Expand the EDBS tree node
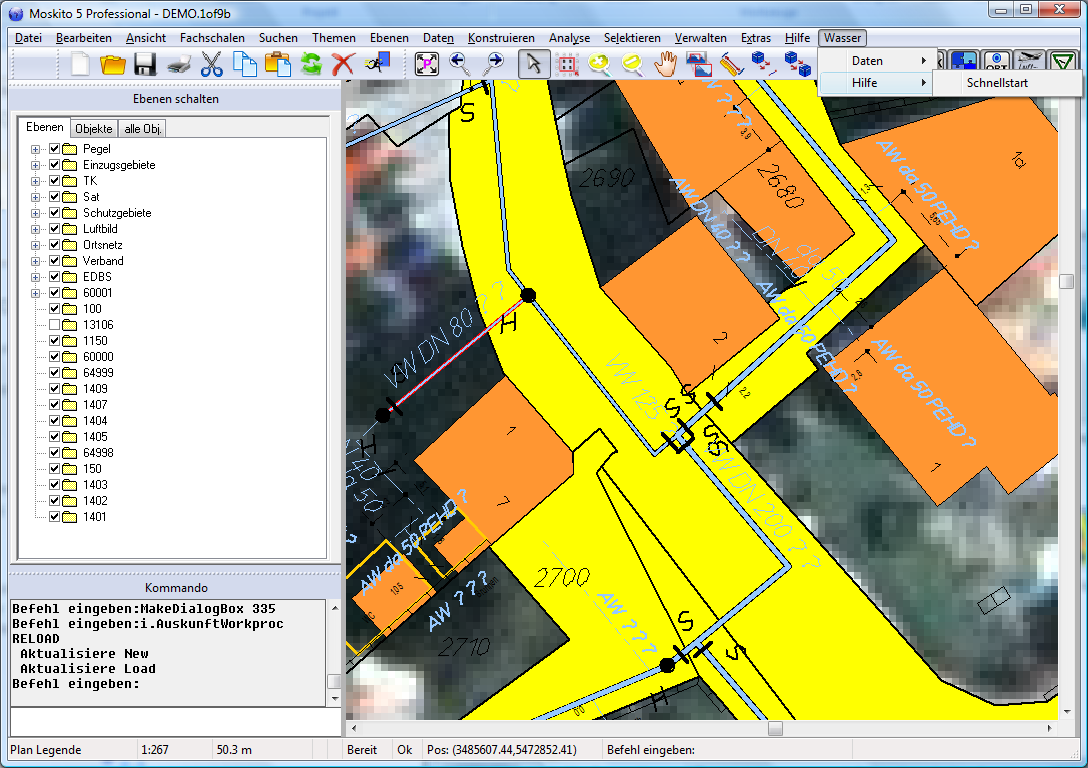This screenshot has width=1088, height=768. click(x=36, y=277)
